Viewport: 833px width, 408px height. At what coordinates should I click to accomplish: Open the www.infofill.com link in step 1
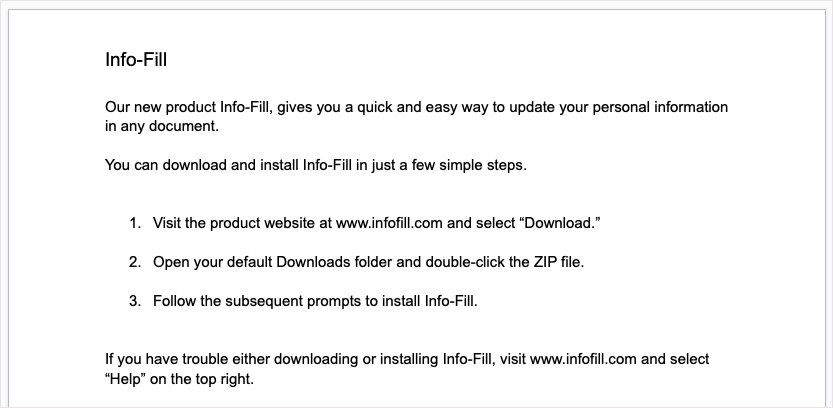point(389,223)
